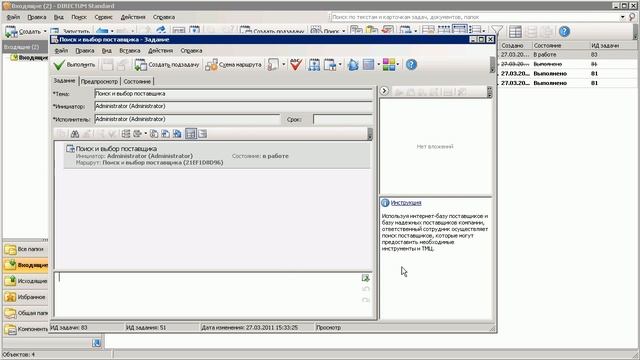Click Создать подзадачу in task toolbar
Viewport: 640px width, 360px height.
(167, 64)
